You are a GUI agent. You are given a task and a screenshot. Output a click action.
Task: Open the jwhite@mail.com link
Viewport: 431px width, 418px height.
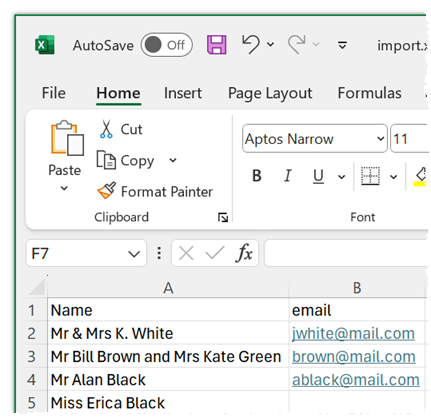tap(353, 334)
